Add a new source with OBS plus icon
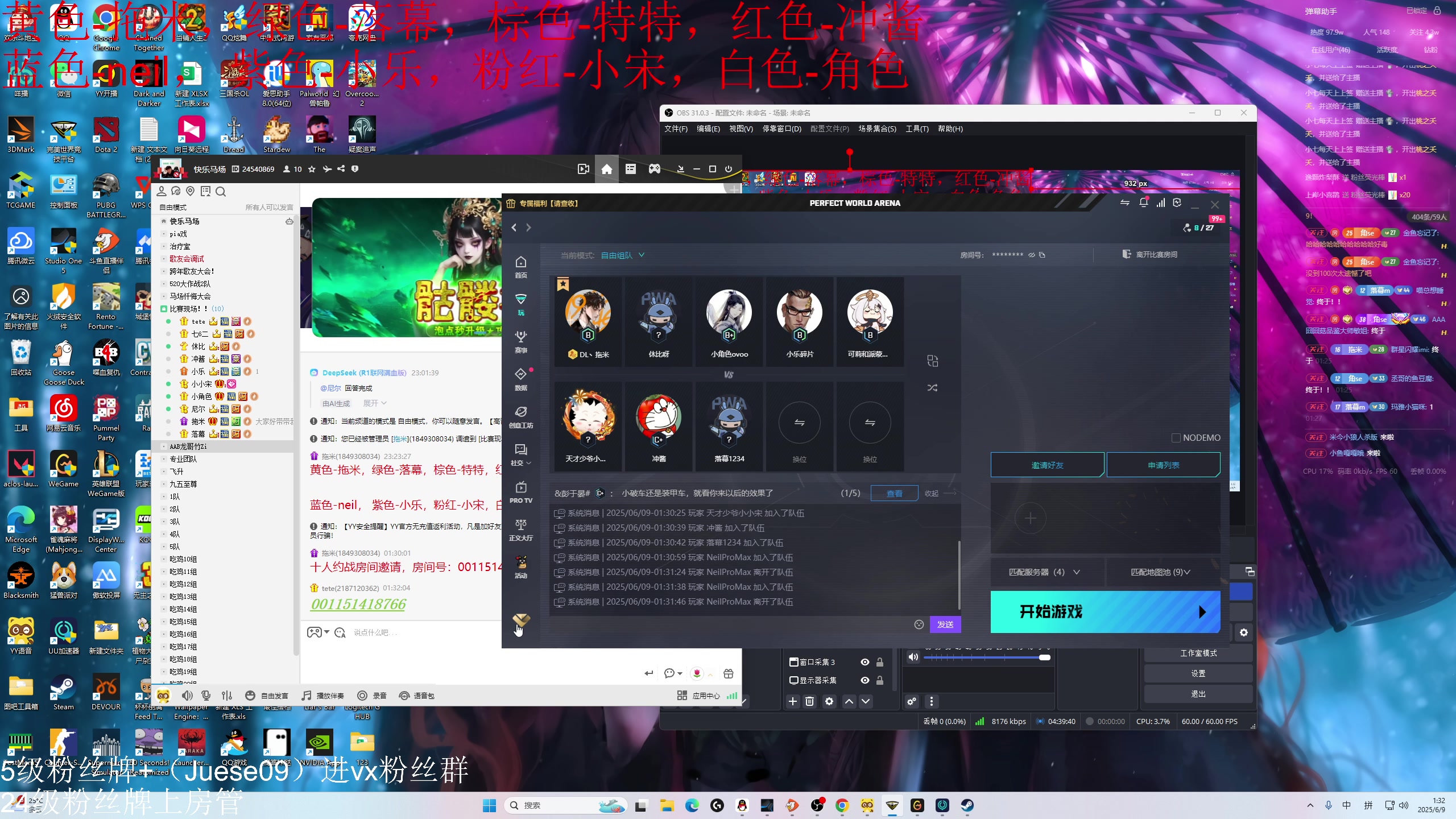 click(792, 701)
